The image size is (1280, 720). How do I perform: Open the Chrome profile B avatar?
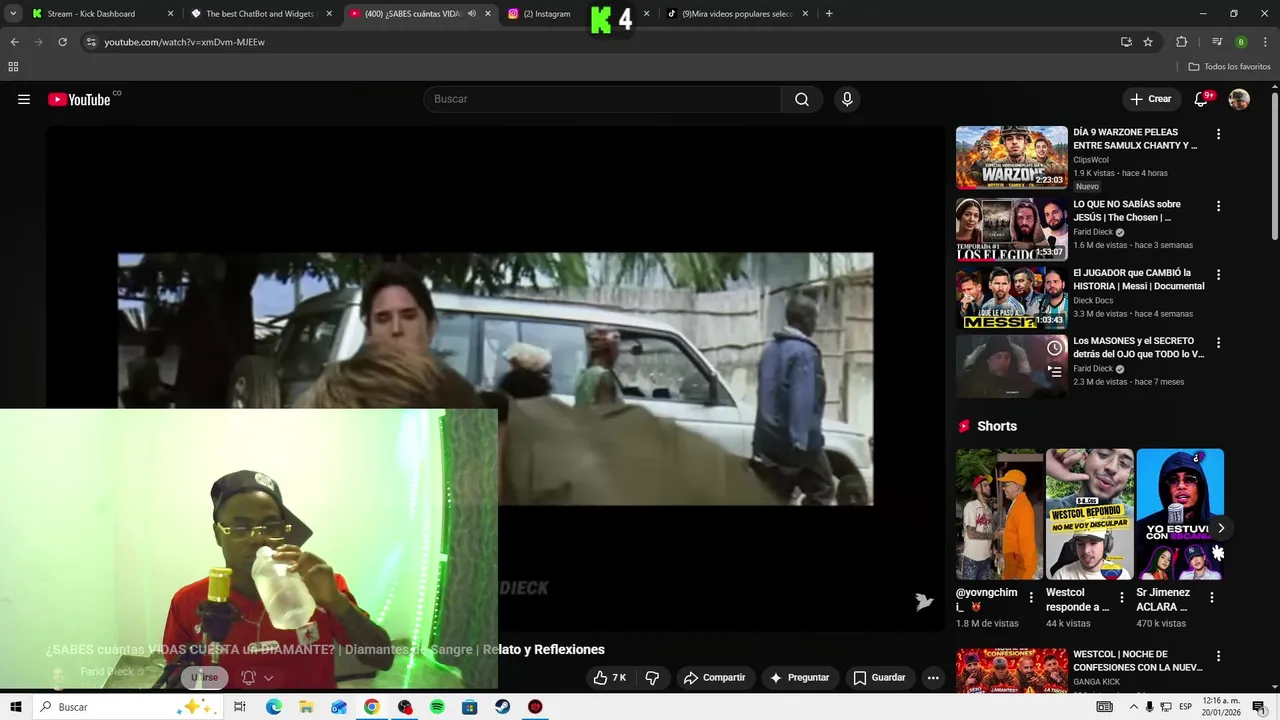(x=1241, y=42)
